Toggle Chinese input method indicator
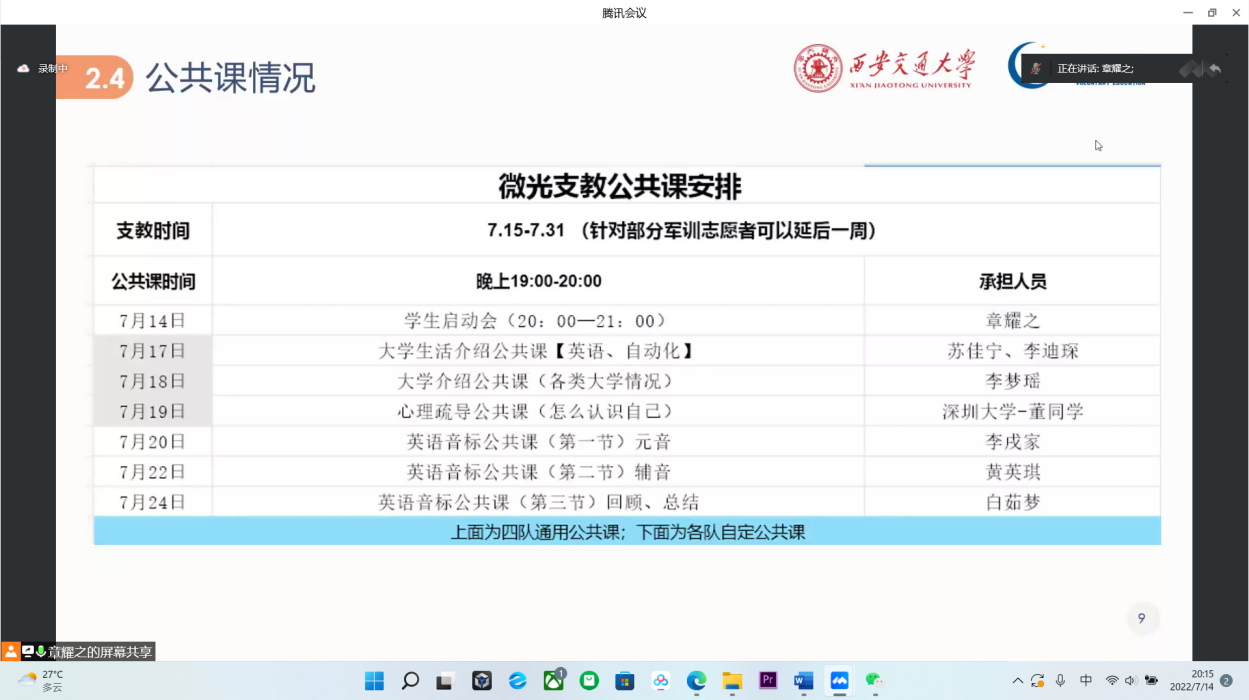1249x700 pixels. (x=1086, y=681)
